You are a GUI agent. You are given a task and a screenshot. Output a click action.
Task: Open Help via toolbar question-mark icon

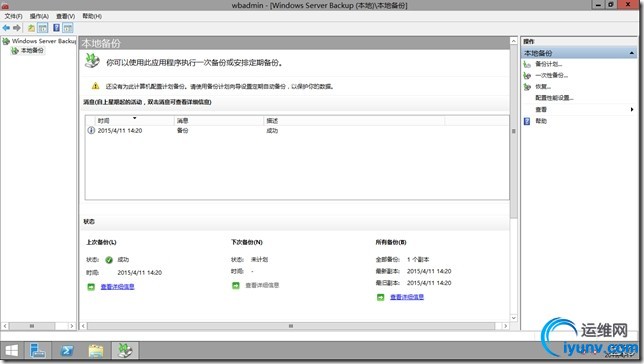[x=56, y=28]
